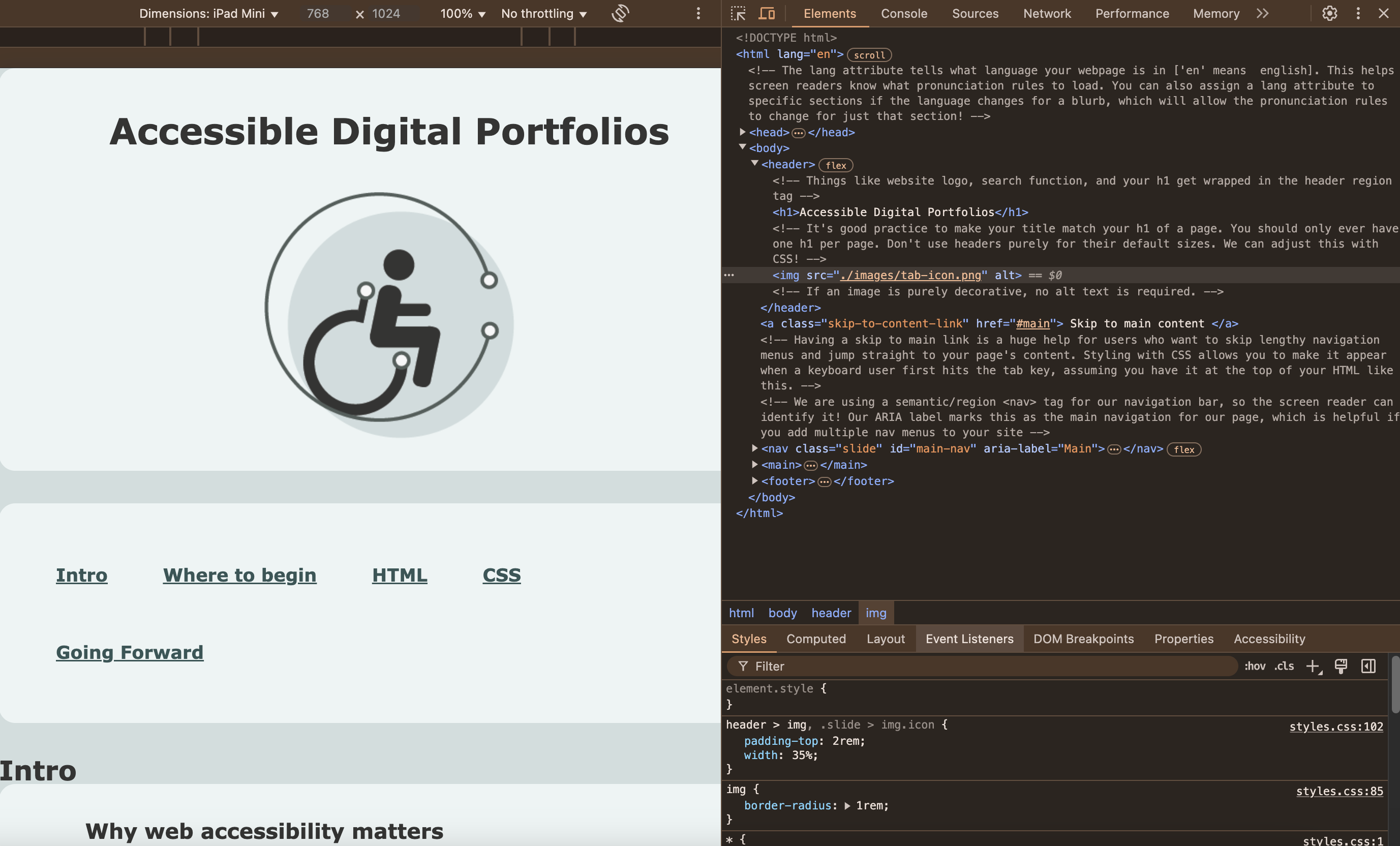
Task: Expand the nav main-nav node
Action: coord(754,448)
